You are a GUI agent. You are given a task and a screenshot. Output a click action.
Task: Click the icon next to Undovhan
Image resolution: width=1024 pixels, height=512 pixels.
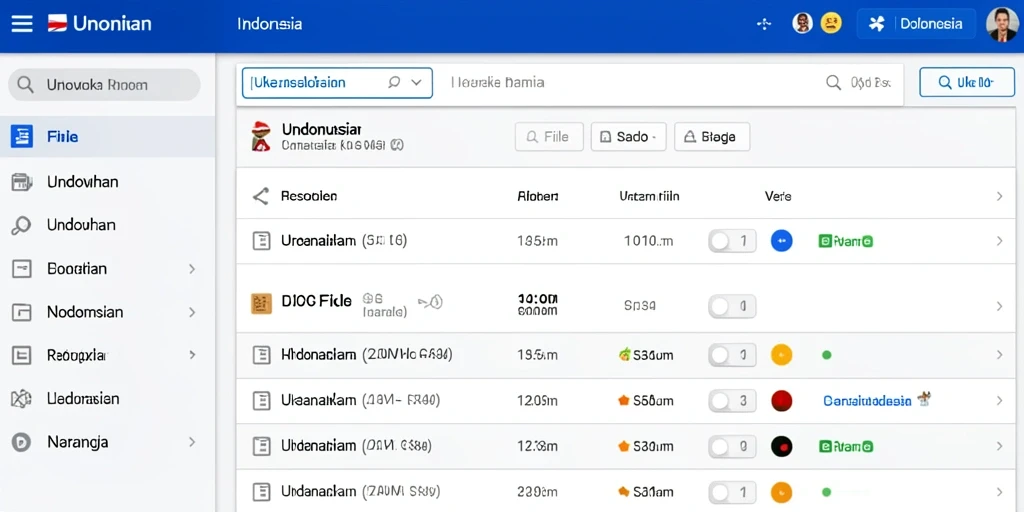(22, 182)
